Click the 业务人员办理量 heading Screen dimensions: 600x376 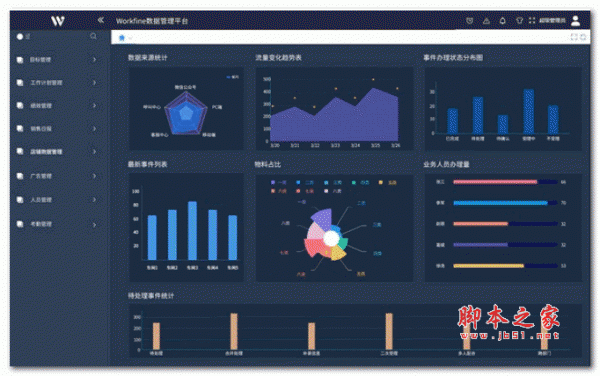point(446,164)
